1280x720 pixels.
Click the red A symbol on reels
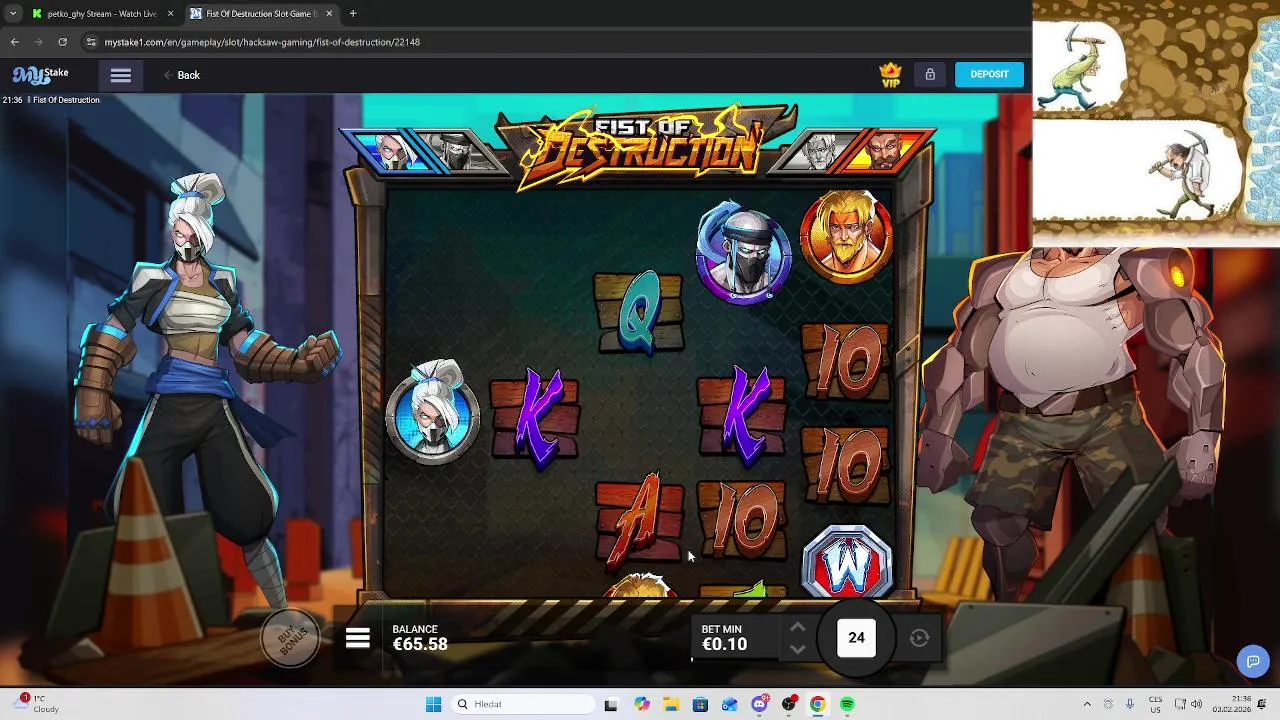click(640, 520)
